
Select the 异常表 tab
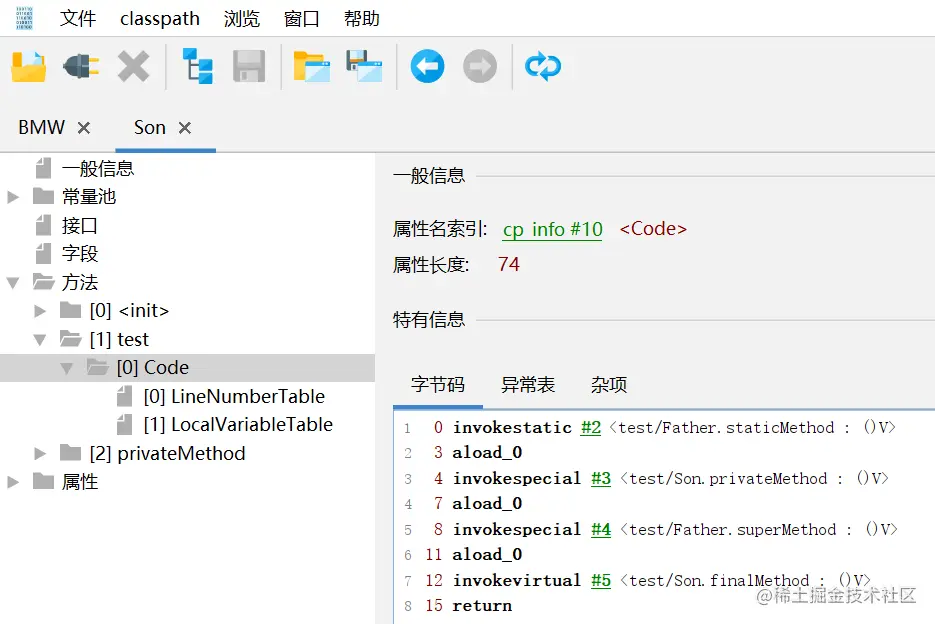(x=528, y=385)
